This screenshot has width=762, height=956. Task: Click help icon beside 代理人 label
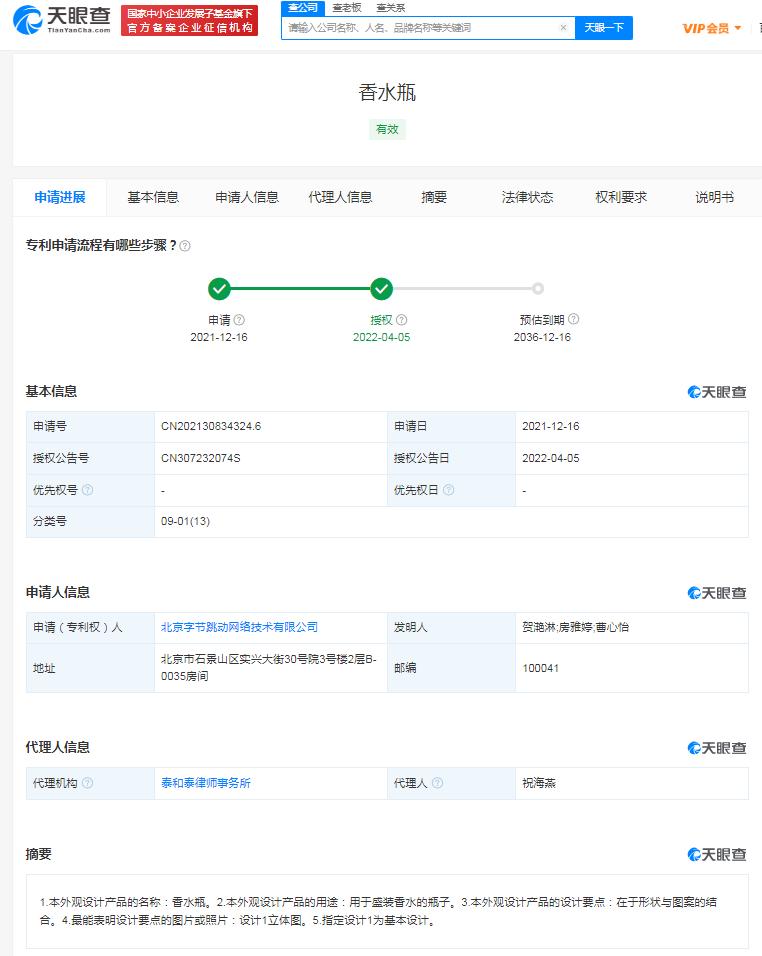point(437,783)
